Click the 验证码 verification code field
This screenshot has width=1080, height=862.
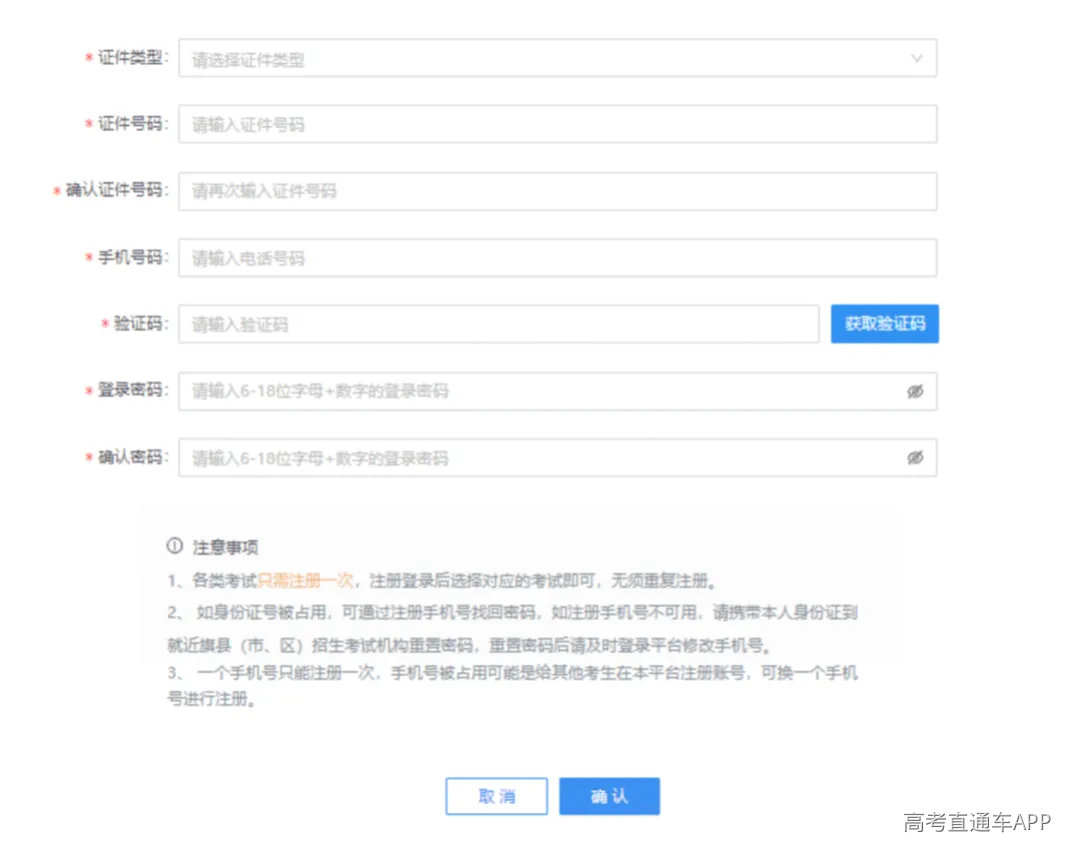(x=500, y=323)
